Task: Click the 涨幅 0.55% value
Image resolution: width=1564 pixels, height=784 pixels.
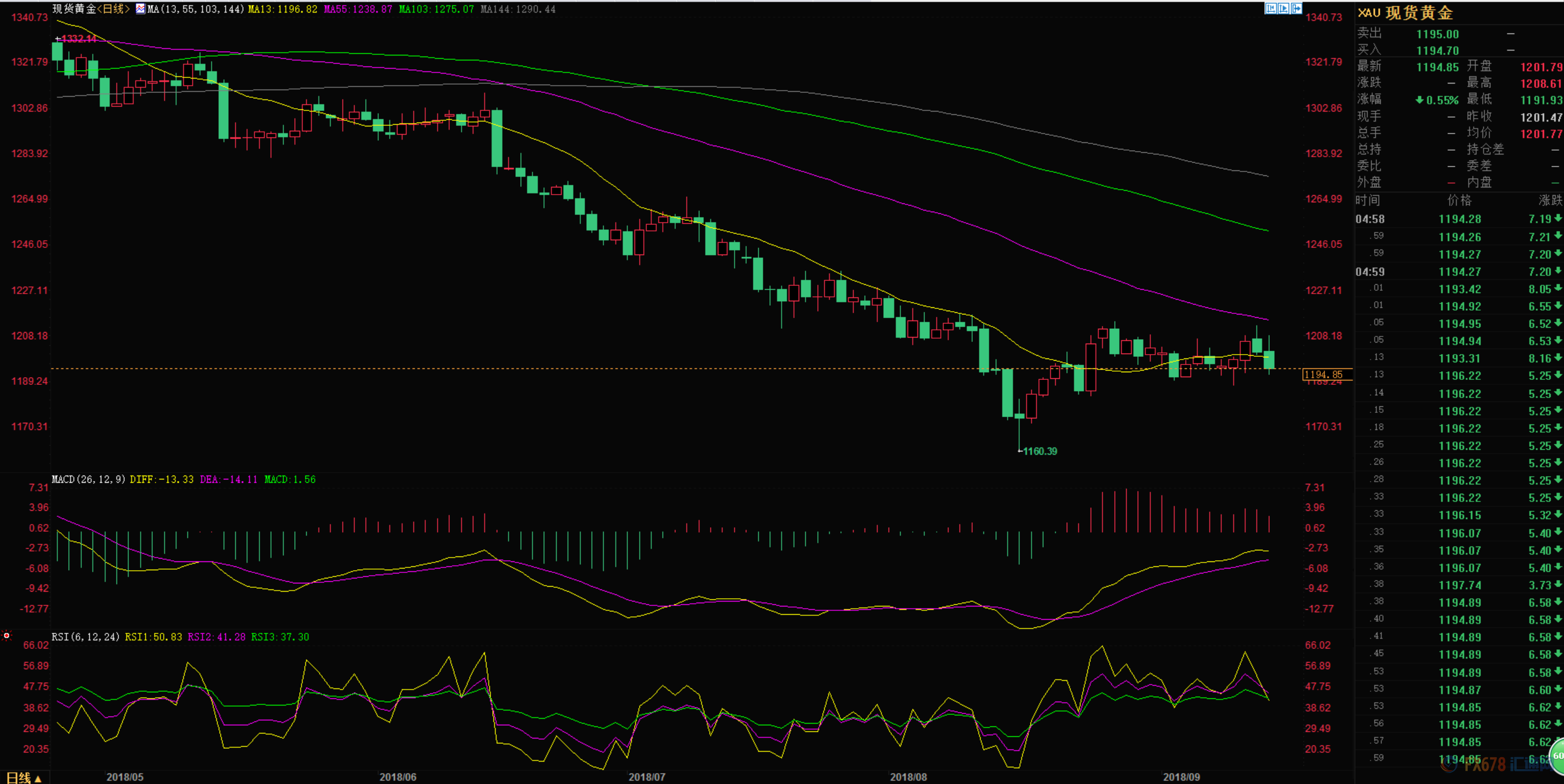Action: point(1436,100)
